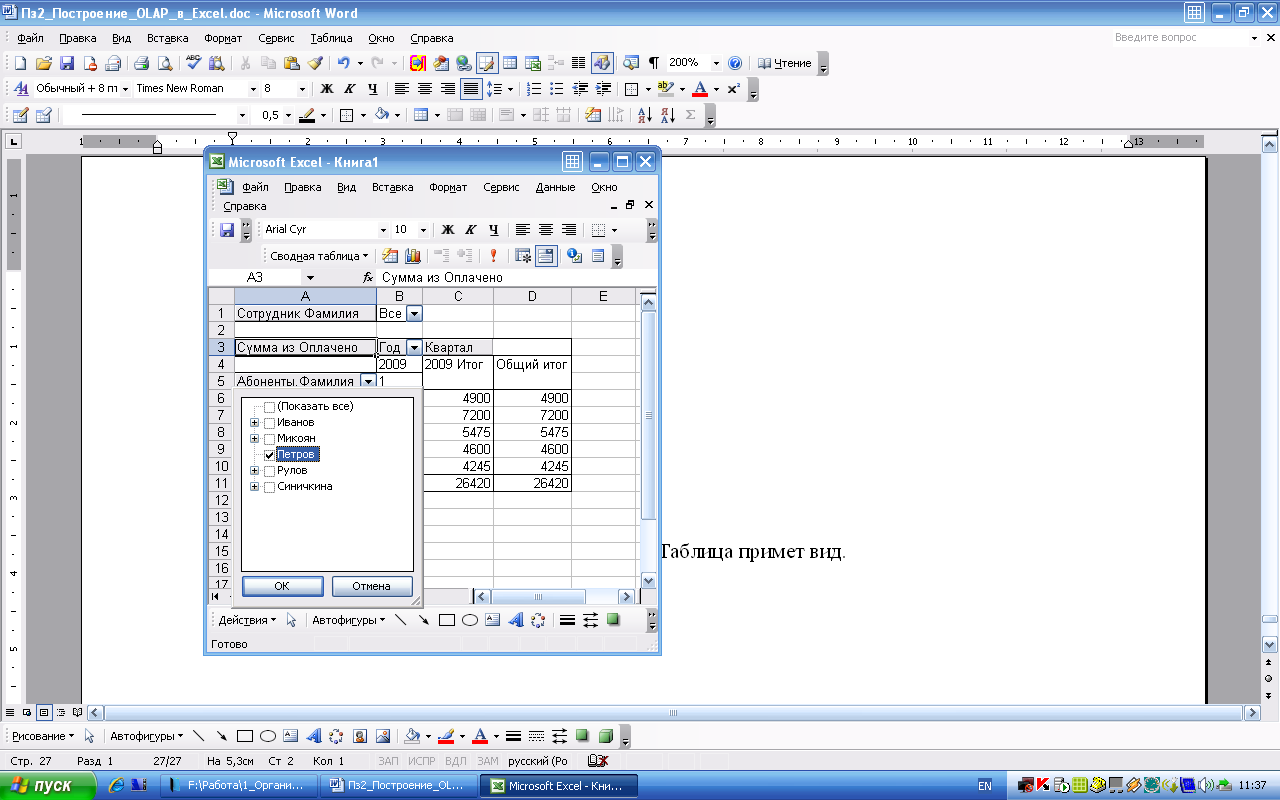1280x800 pixels.
Task: Run spelling check (ABC checkmark icon)
Action: click(x=194, y=63)
